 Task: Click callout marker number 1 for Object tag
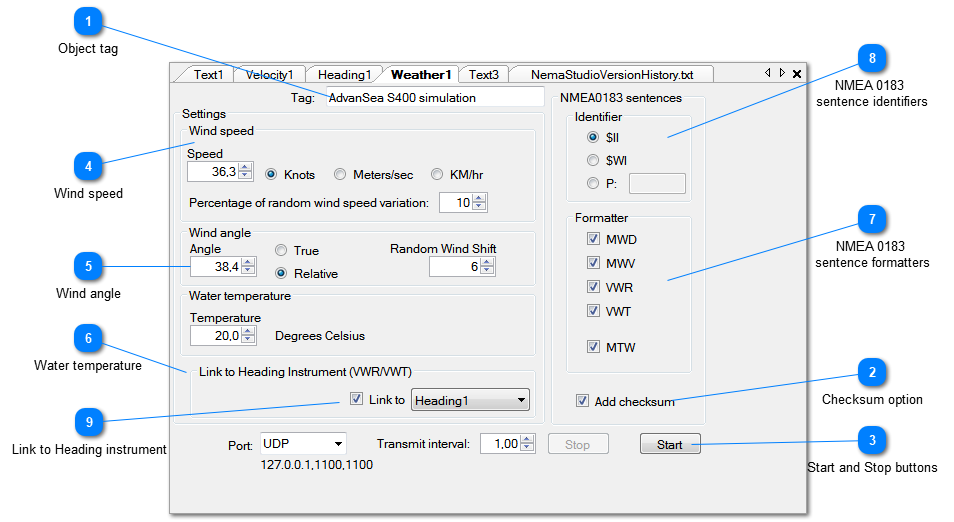[89, 21]
